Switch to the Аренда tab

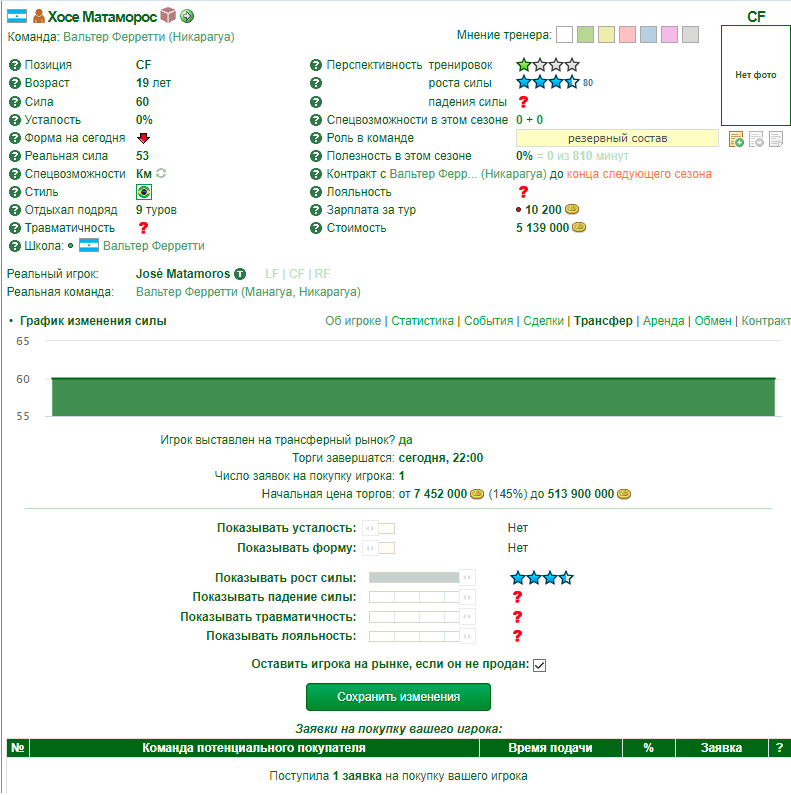pos(664,321)
